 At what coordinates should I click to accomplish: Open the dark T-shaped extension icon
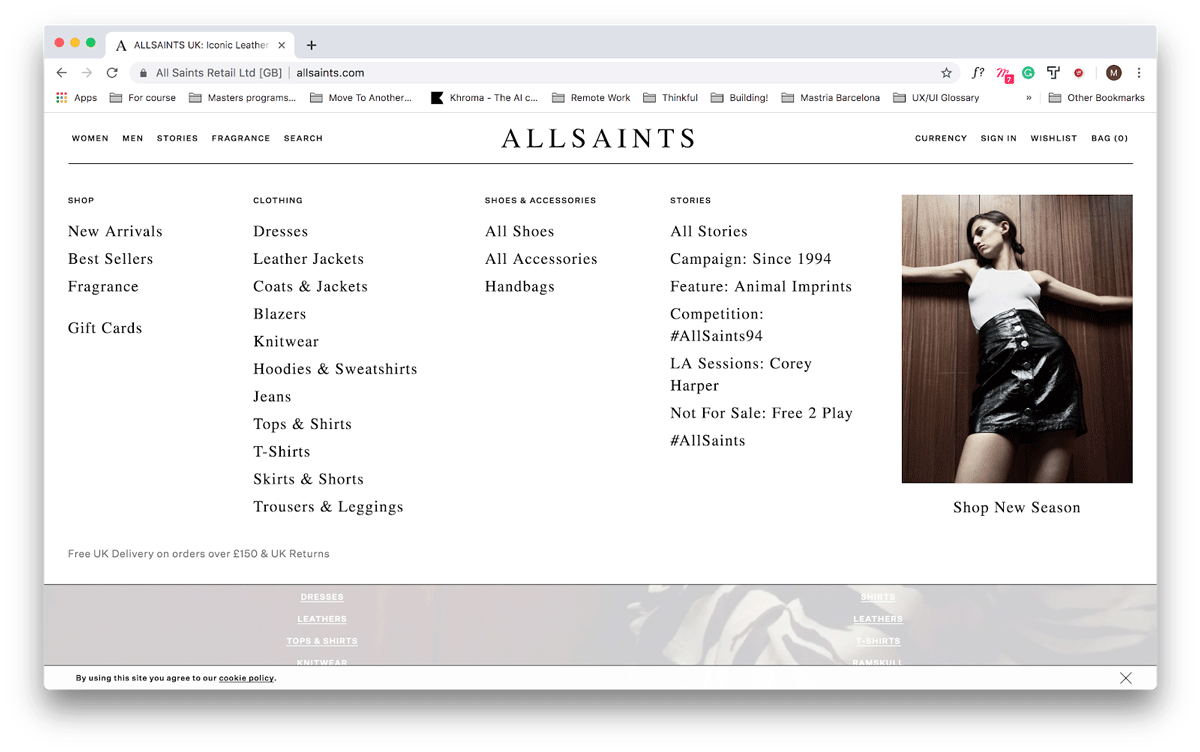(x=1053, y=72)
